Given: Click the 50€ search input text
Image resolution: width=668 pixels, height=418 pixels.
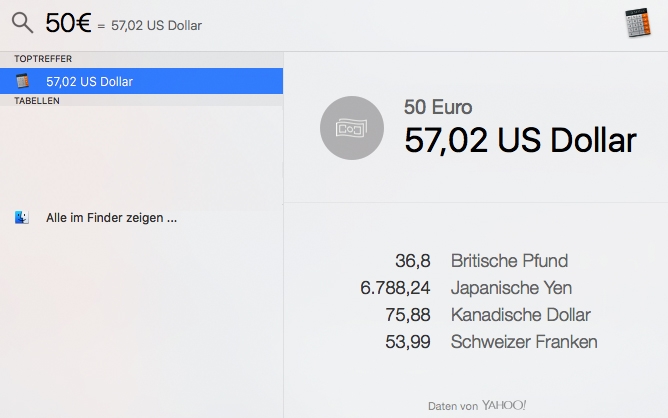Looking at the screenshot, I should tap(68, 23).
